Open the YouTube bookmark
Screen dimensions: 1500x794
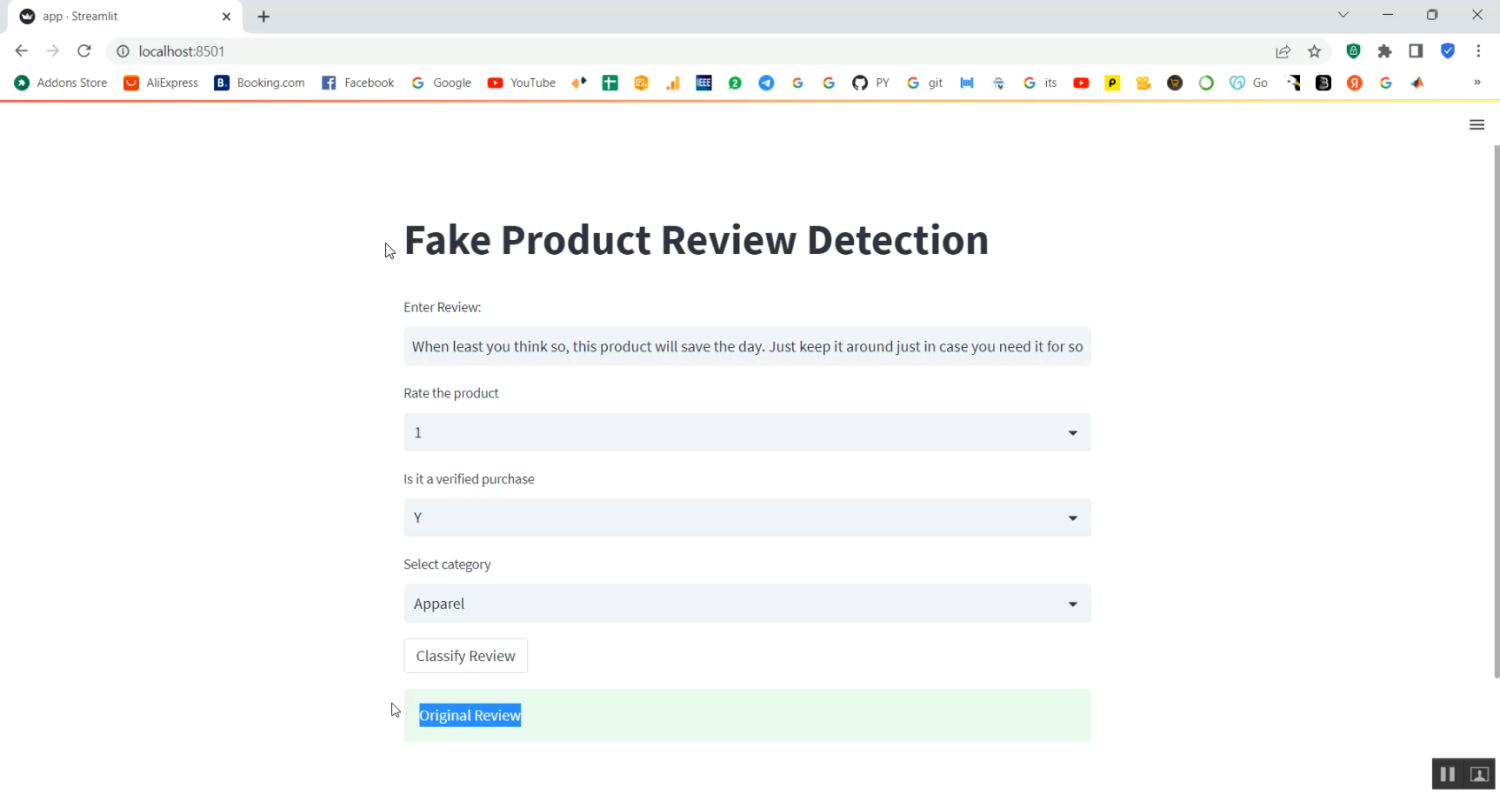pyautogui.click(x=521, y=83)
